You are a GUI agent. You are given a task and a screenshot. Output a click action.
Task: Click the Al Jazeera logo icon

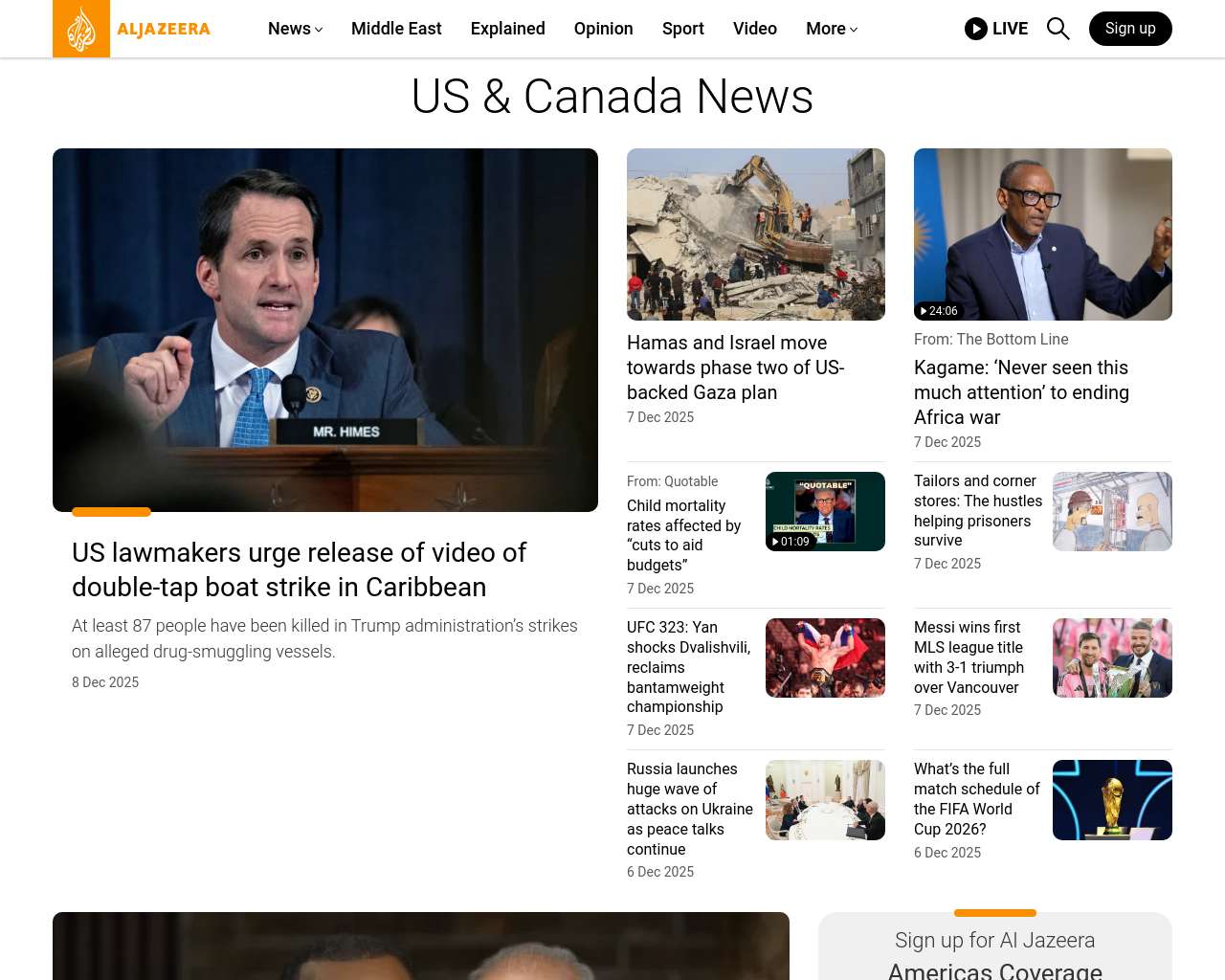pos(81,29)
